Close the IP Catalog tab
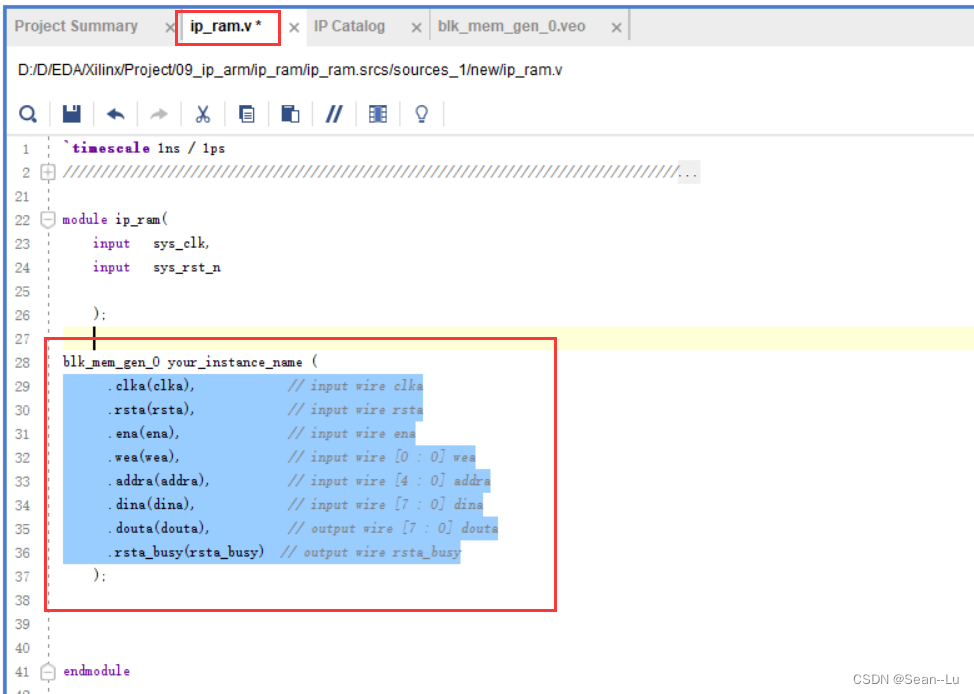Screen dimensions: 974x694 416,27
